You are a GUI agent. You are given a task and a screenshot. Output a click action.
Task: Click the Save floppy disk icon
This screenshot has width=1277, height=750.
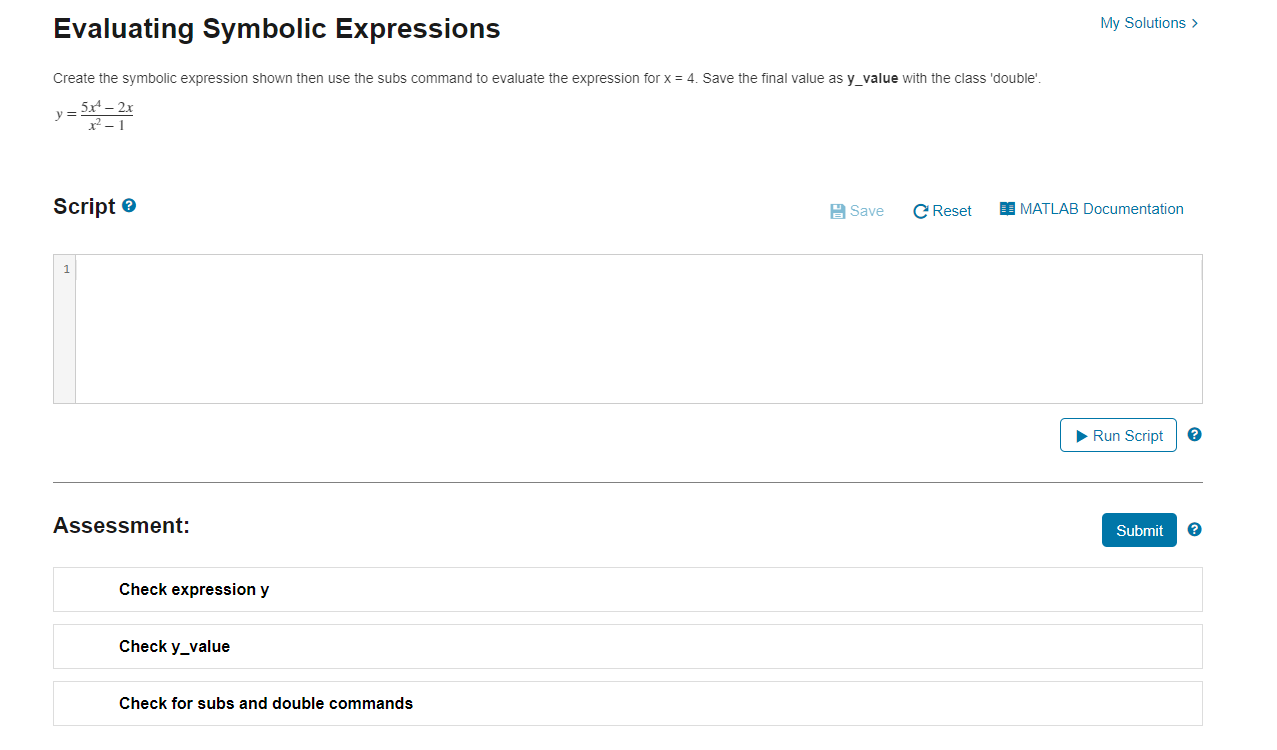838,211
